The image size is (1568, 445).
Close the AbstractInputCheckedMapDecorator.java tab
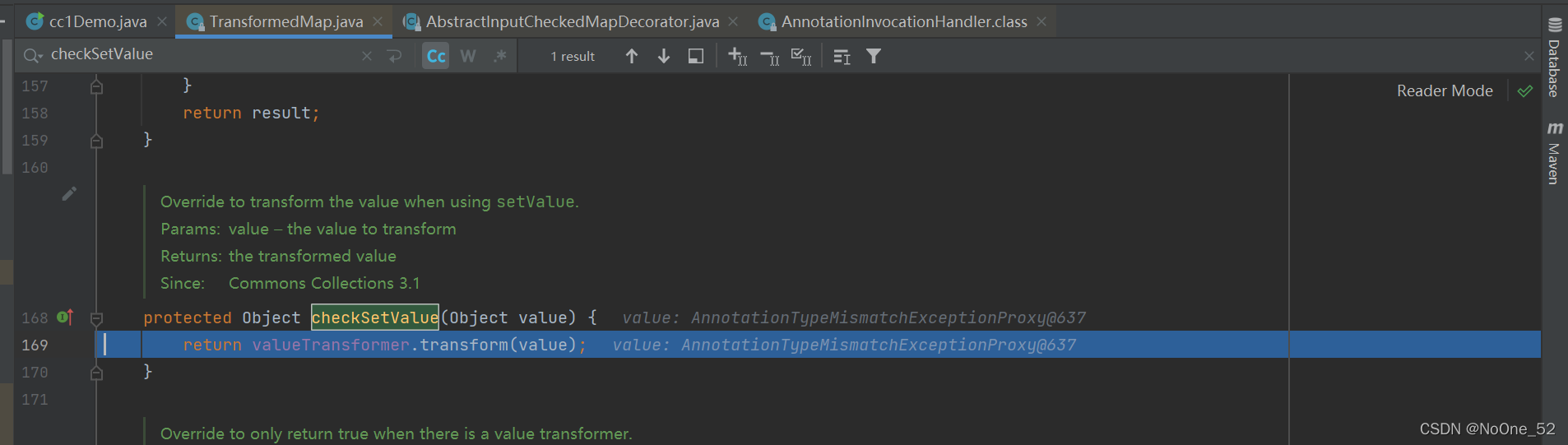733,22
